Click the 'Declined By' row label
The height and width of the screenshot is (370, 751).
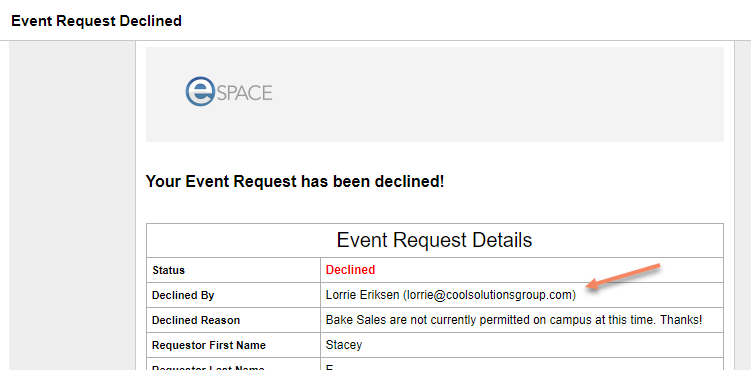click(x=183, y=295)
